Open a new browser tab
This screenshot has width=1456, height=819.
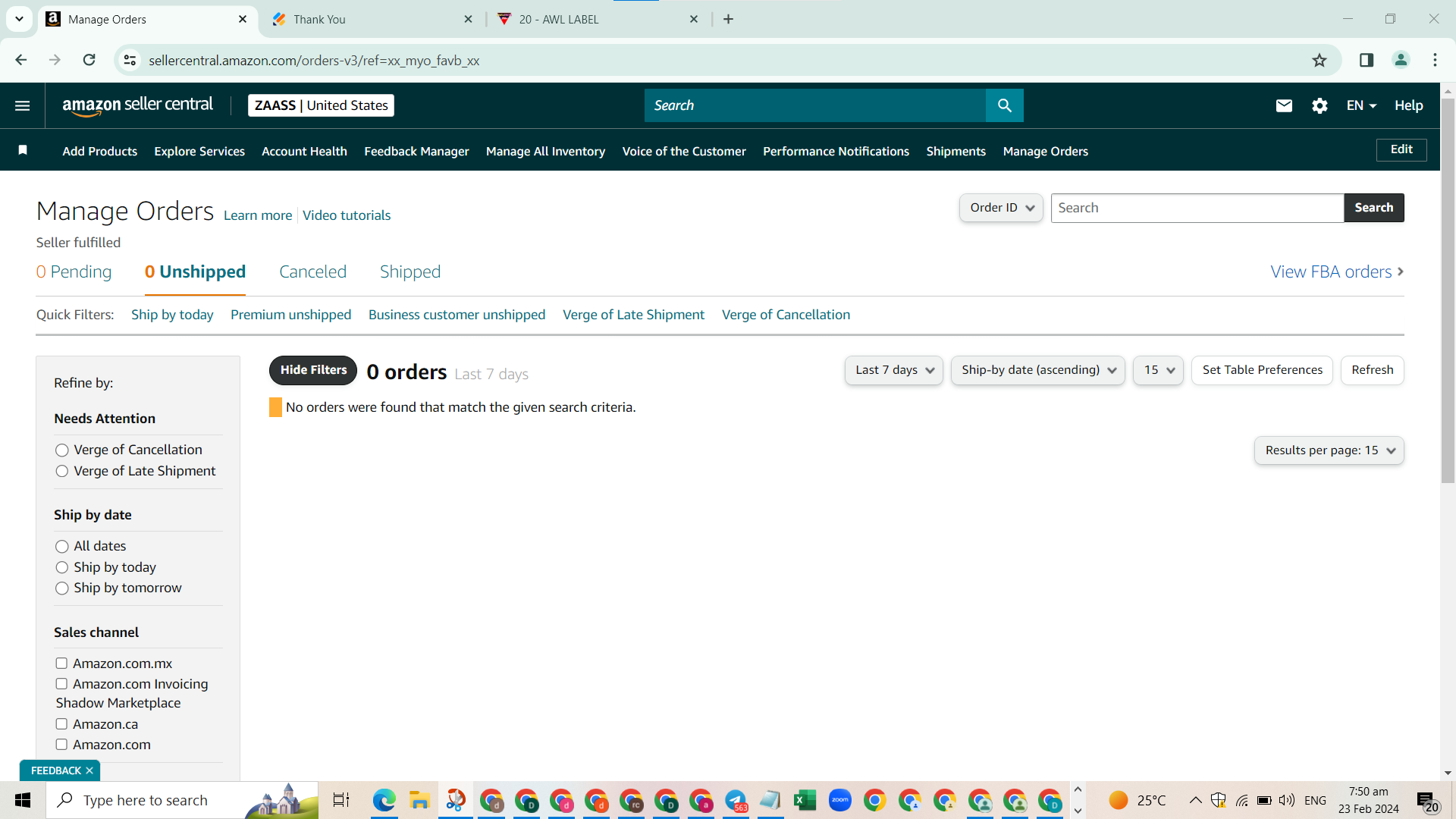click(729, 19)
